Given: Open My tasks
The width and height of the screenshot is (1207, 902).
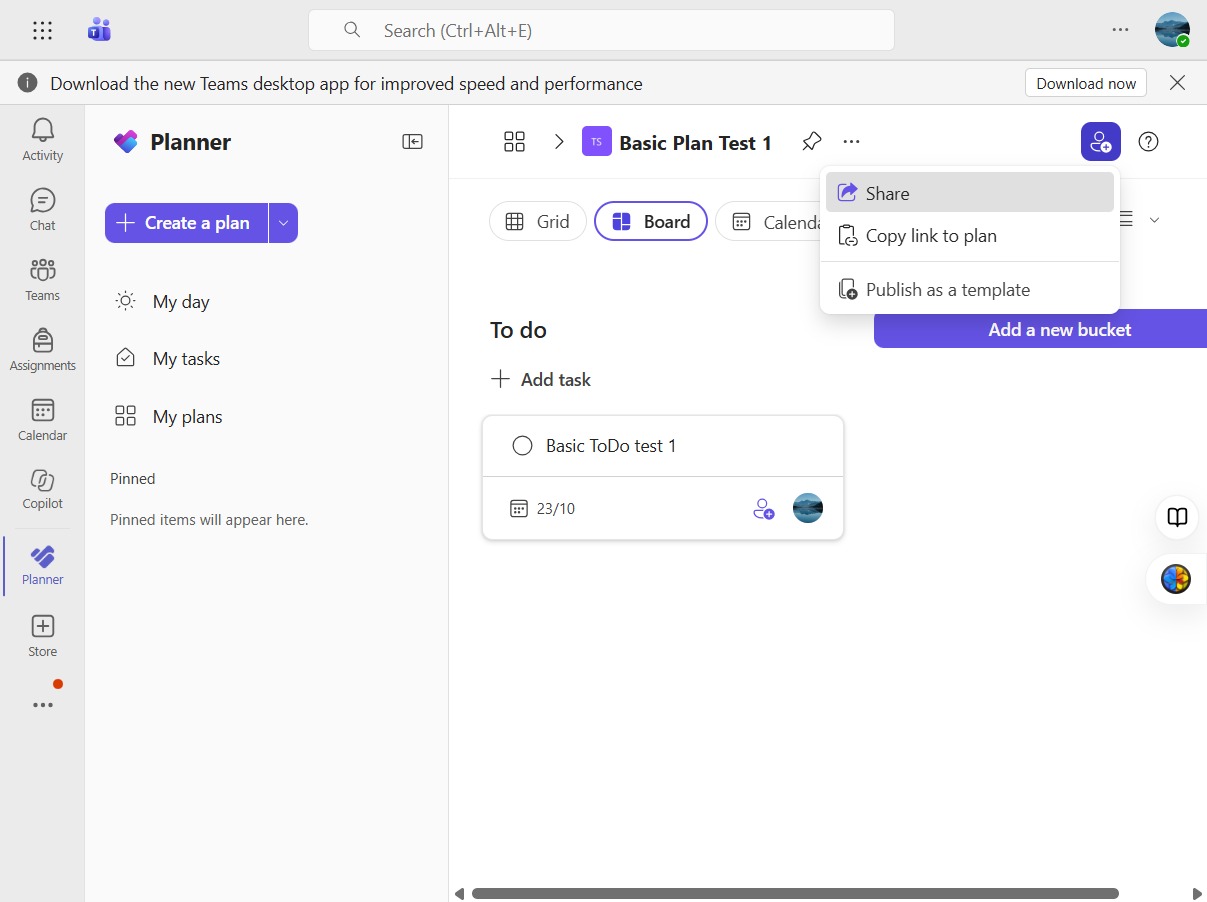Looking at the screenshot, I should coord(167,359).
